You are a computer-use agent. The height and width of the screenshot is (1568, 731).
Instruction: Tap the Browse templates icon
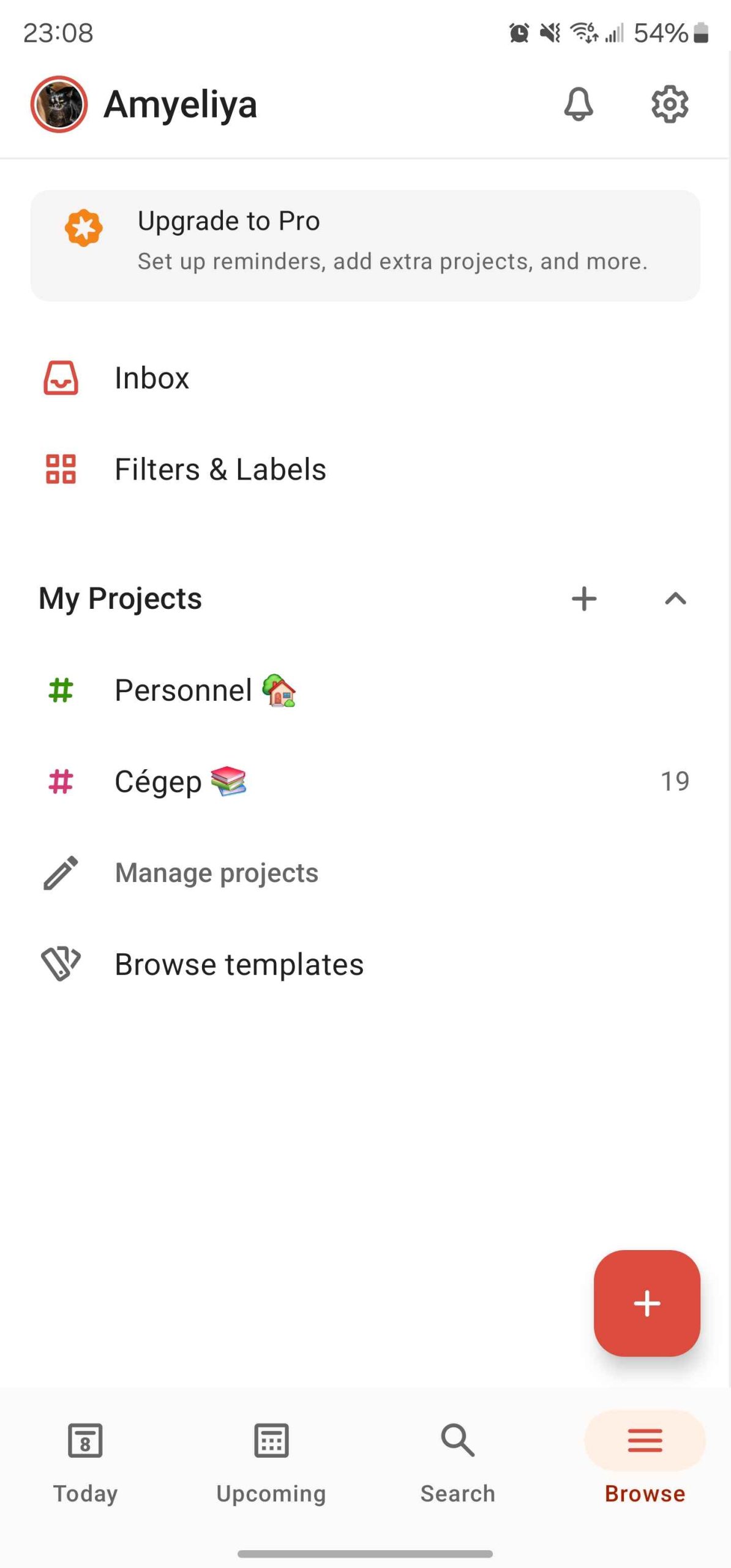(61, 964)
